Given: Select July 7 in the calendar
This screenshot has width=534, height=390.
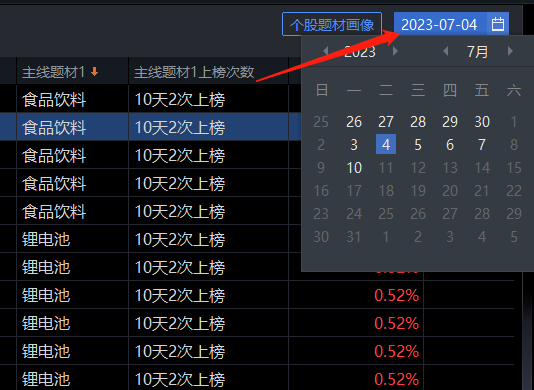Looking at the screenshot, I should tap(482, 144).
